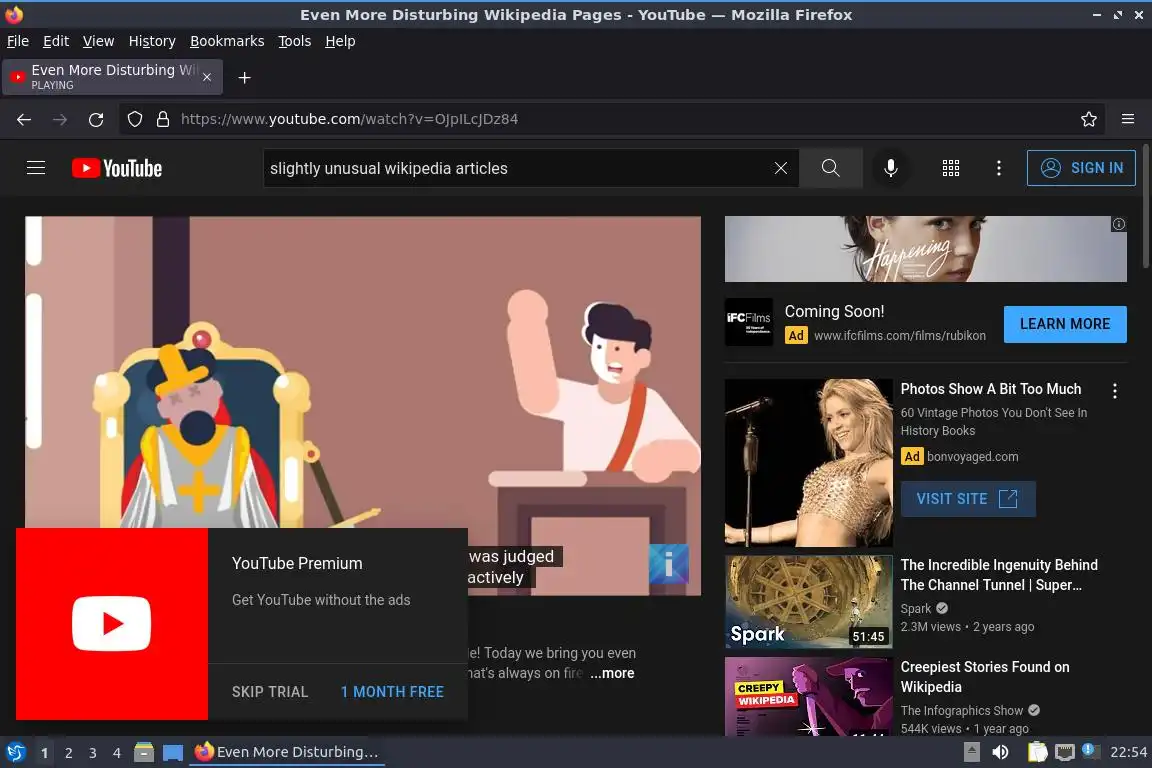Open a new tab with the plus
Image resolution: width=1152 pixels, height=768 pixels.
245,78
